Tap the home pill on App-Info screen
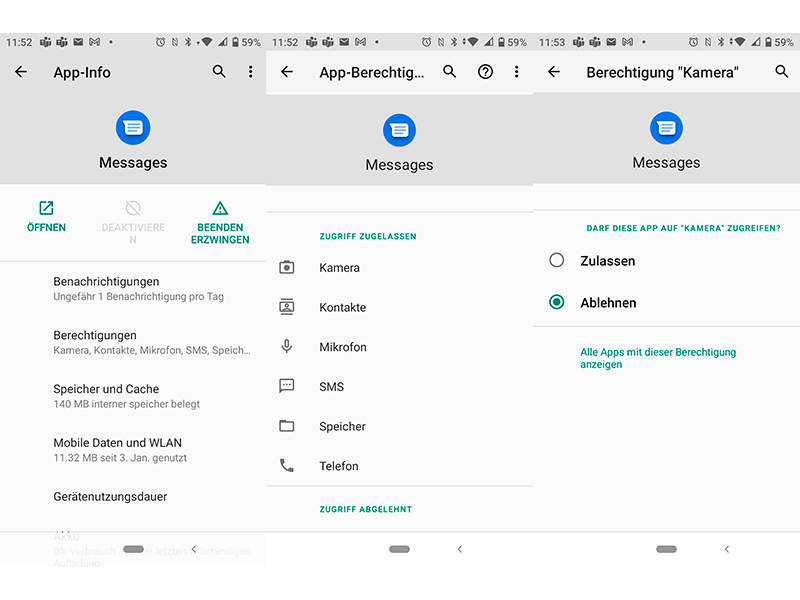800x600 pixels. 134,549
